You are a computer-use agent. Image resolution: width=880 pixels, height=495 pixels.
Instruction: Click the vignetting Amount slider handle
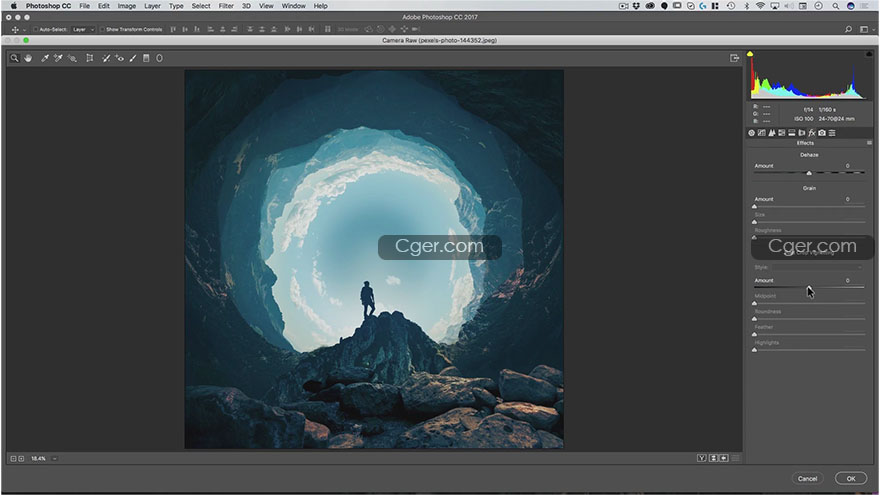809,287
